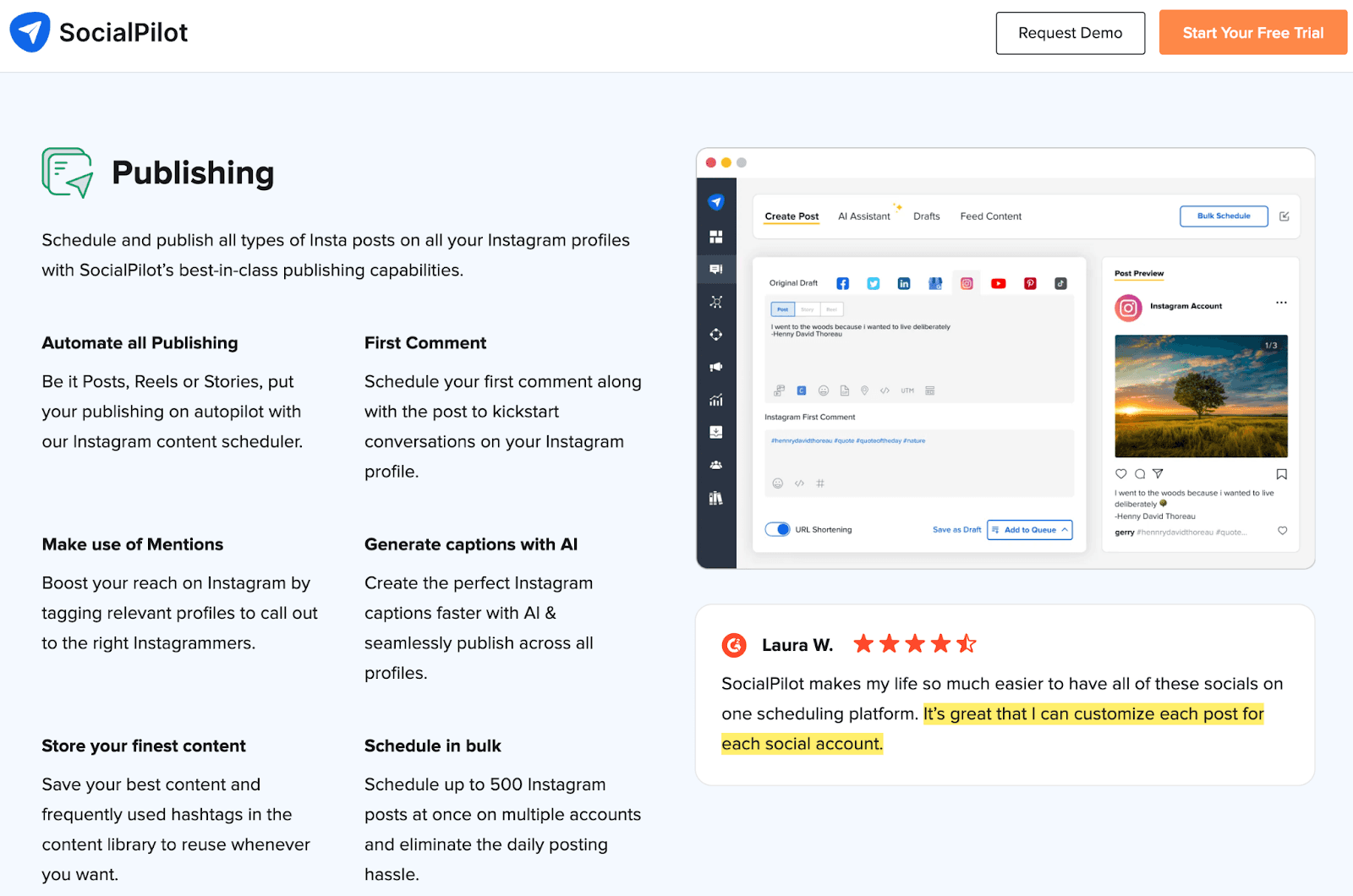Open emoji picker in post composer
Image resolution: width=1353 pixels, height=896 pixels.
pos(823,391)
